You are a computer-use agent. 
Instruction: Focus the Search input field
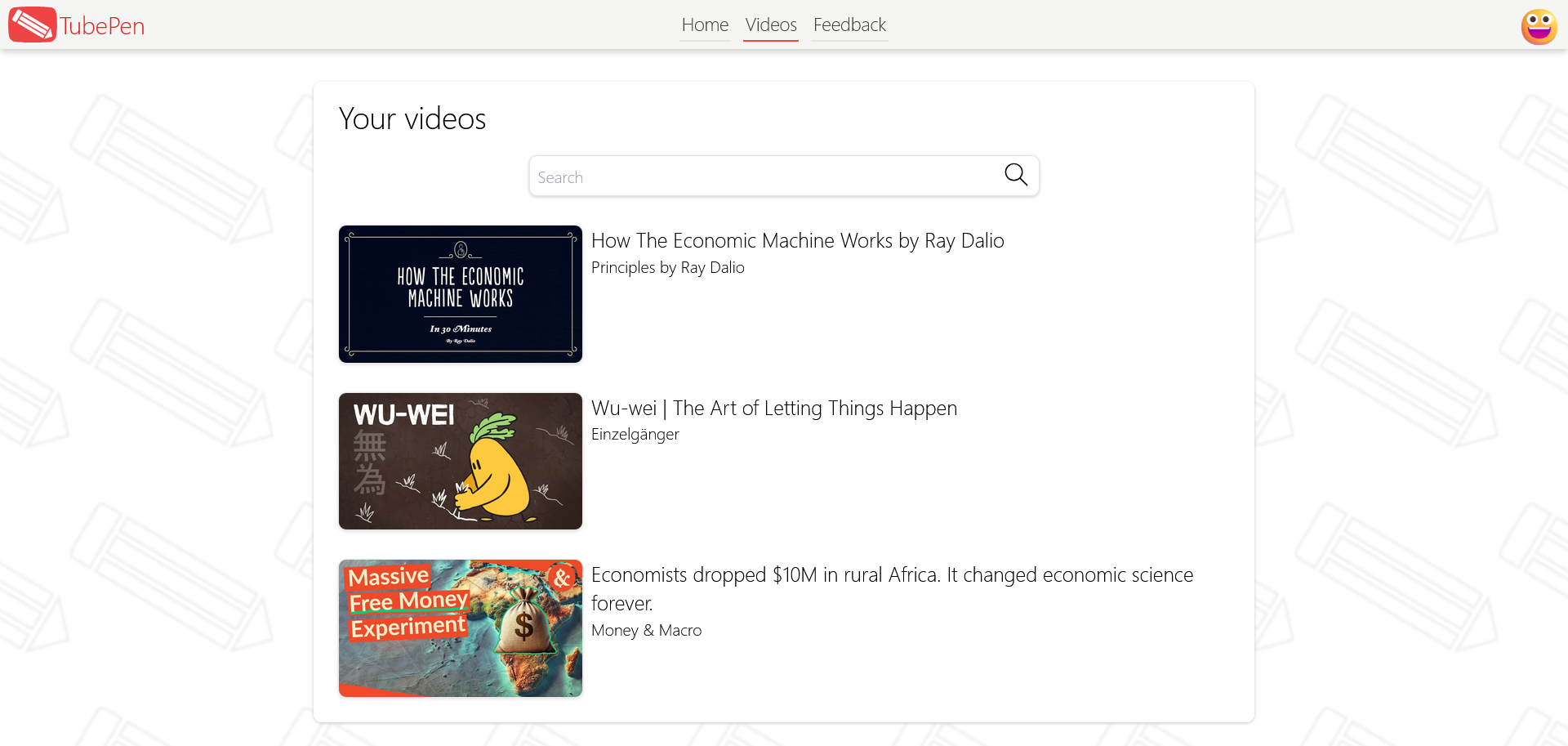(784, 176)
